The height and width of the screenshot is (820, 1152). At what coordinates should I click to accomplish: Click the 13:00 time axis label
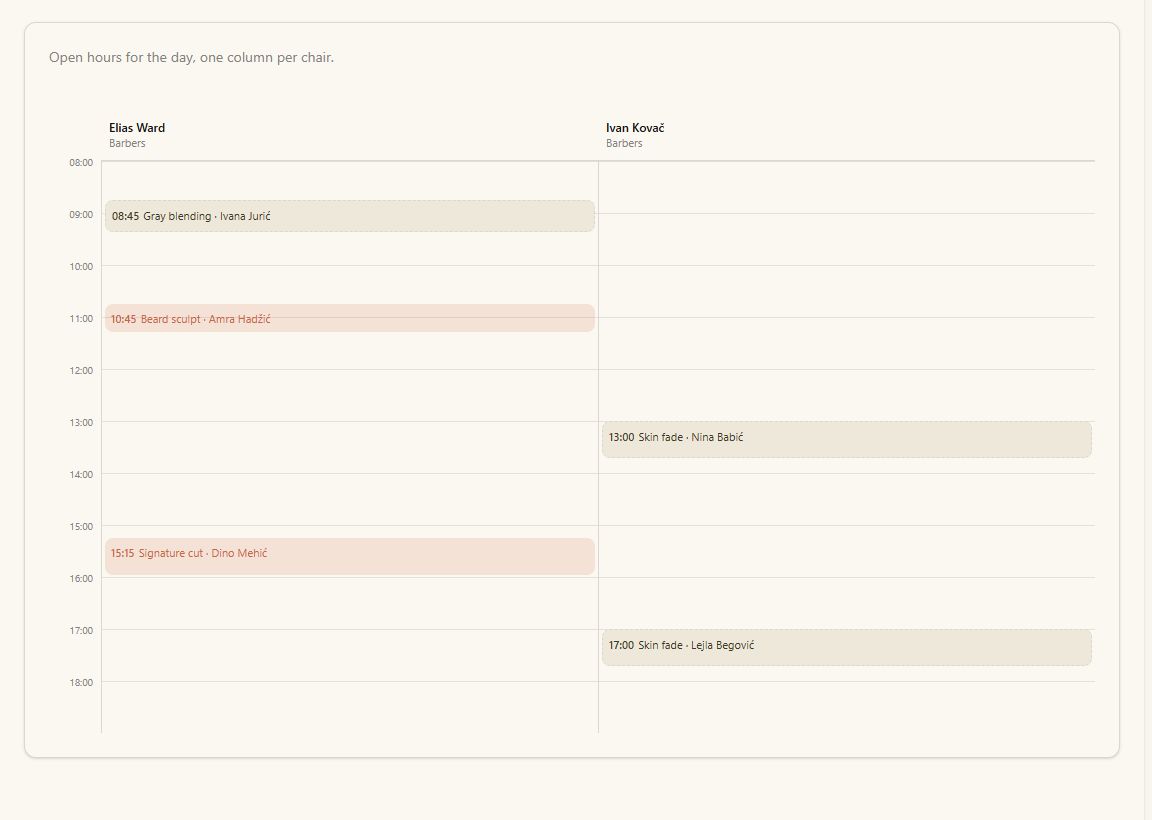(82, 422)
